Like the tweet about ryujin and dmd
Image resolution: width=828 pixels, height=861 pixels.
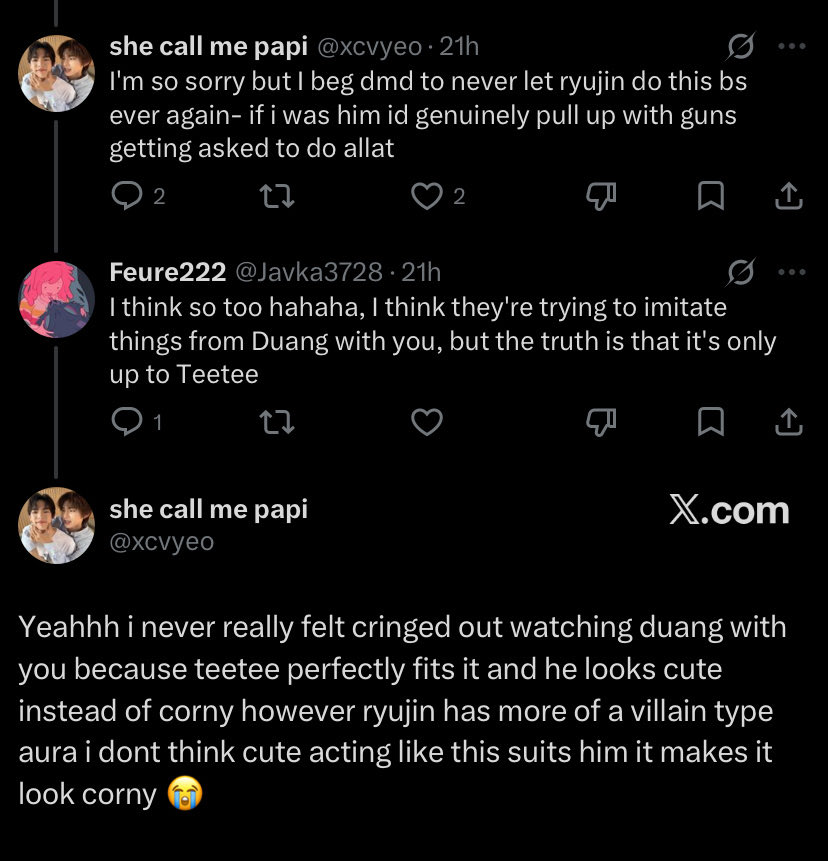coord(427,196)
